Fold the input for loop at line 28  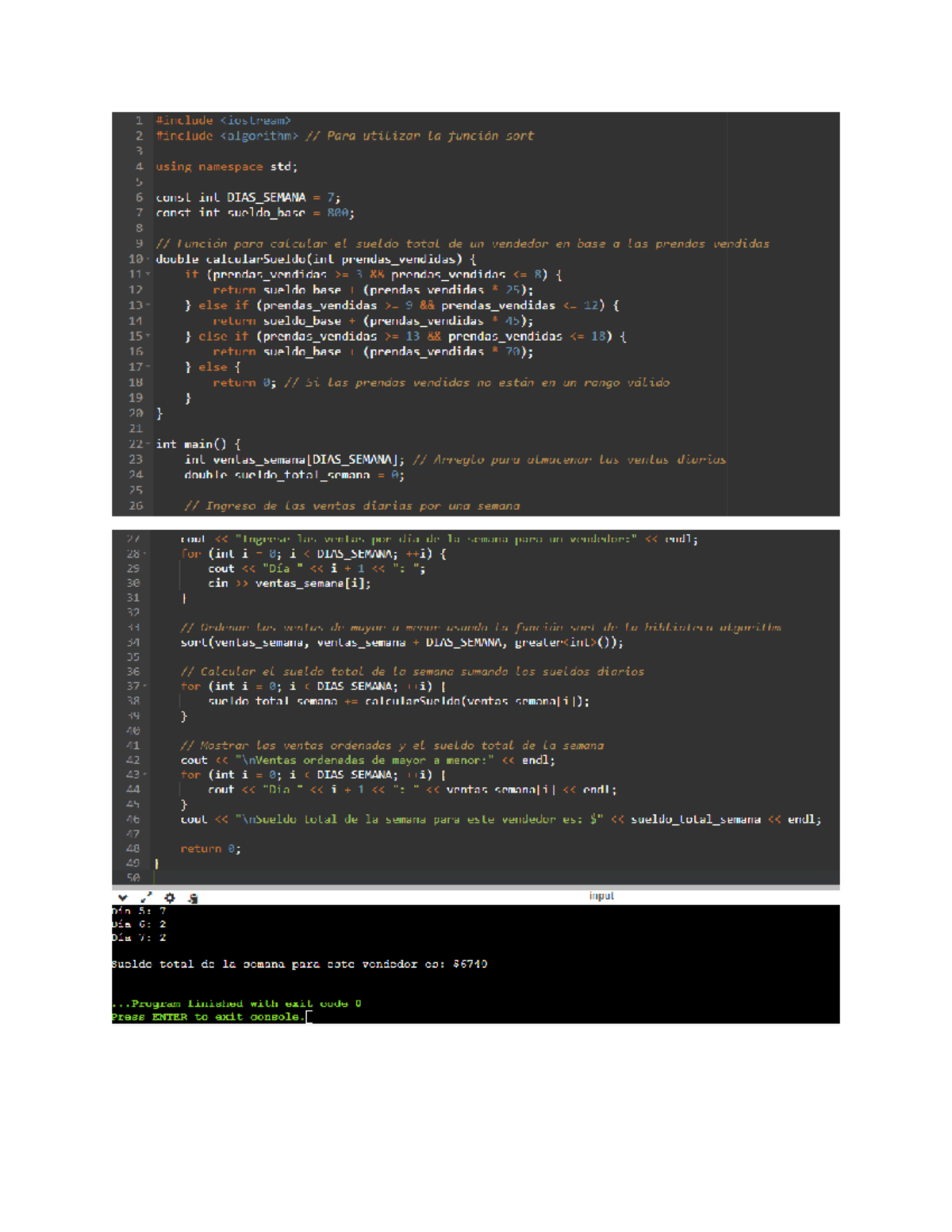[x=144, y=551]
